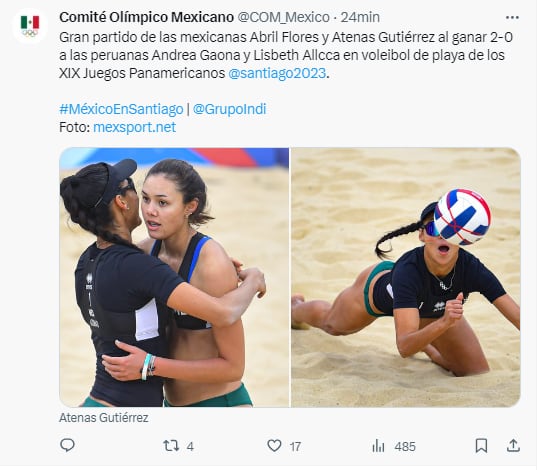Like the tweet with heart icon

tap(274, 446)
